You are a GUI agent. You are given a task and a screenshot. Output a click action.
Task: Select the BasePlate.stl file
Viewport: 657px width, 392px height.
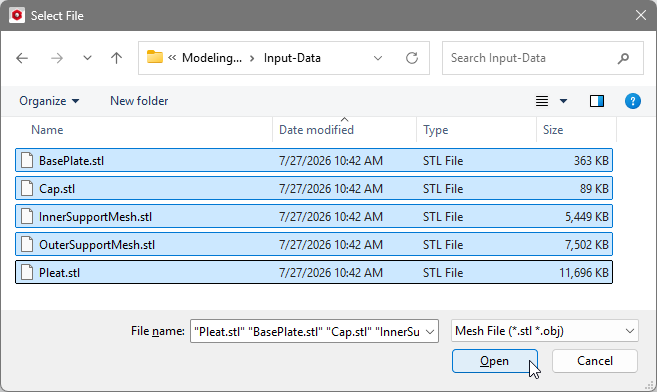pos(314,160)
